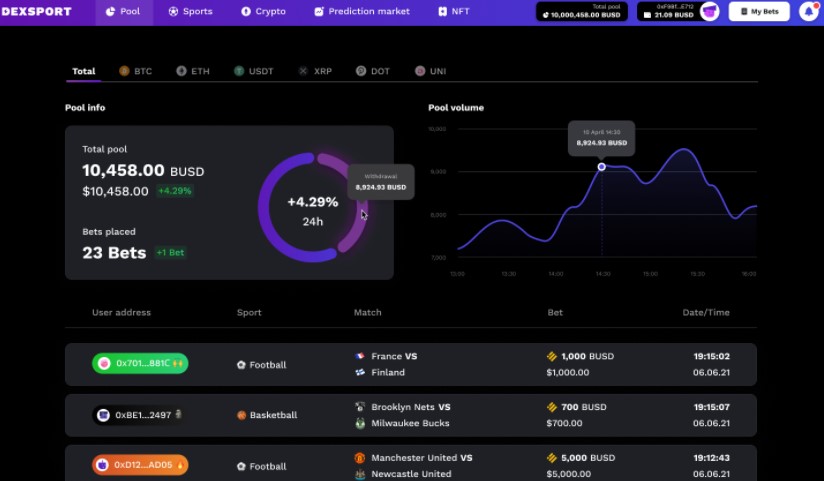Select the ETH tab
The height and width of the screenshot is (481, 824).
(x=193, y=71)
